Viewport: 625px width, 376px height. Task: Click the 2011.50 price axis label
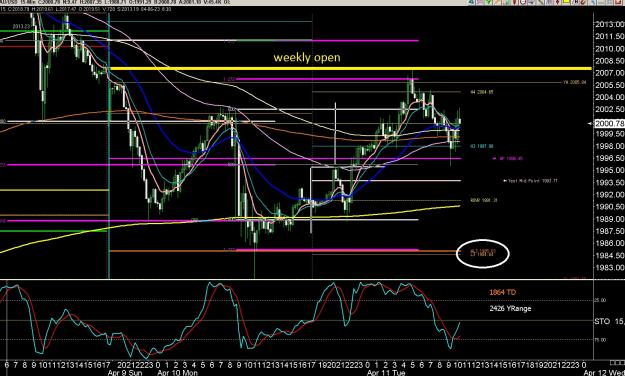[609, 37]
